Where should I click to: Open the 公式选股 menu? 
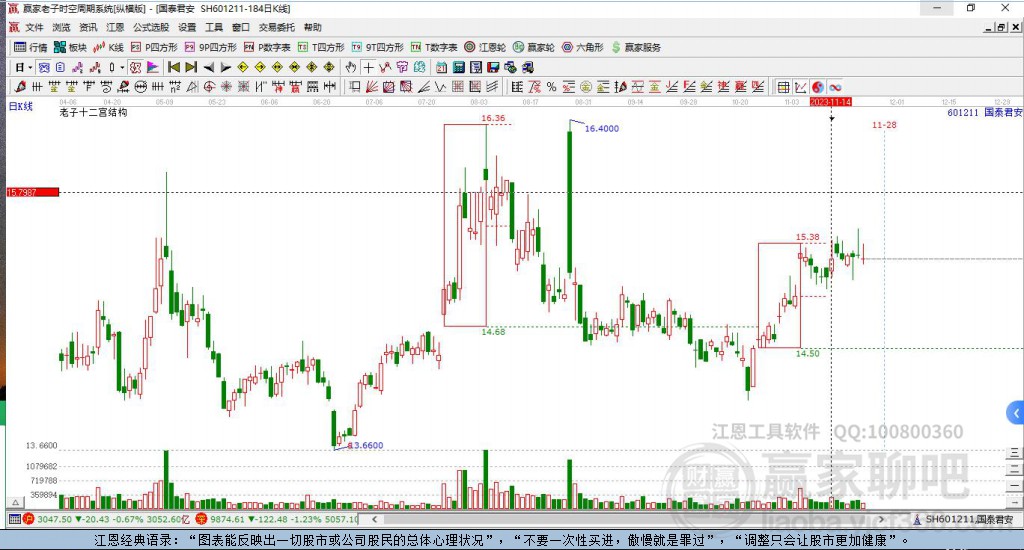tap(151, 27)
